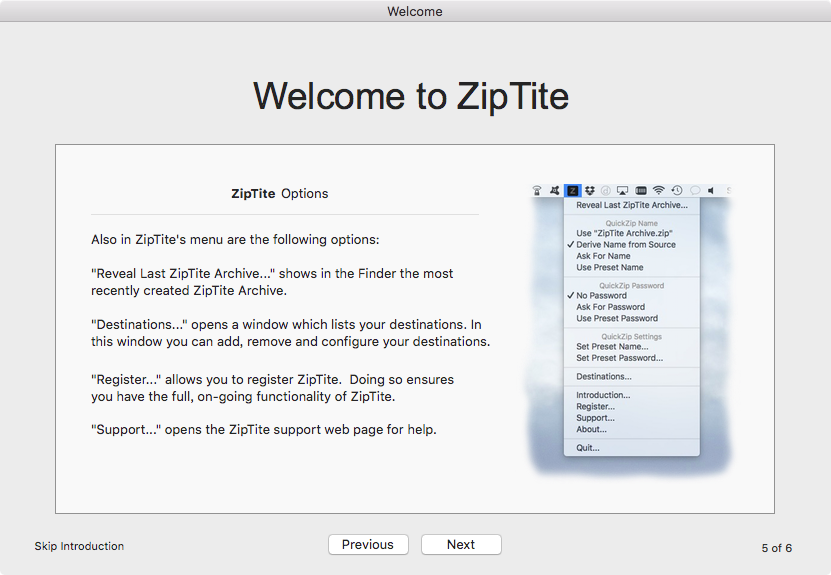Select 'Quit...' menu entry
This screenshot has width=831, height=575.
click(588, 448)
